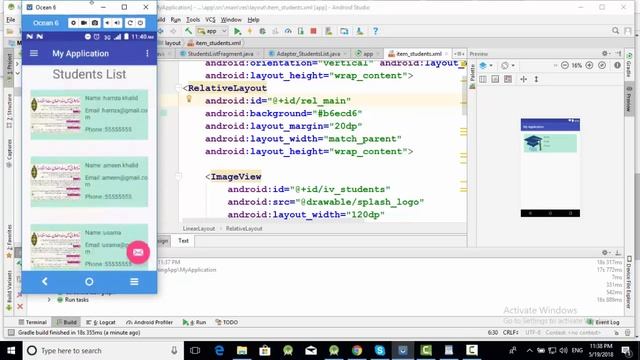The width and height of the screenshot is (640, 360).
Task: Click the power icon in Ocean 6 toolbar
Action: click(x=140, y=23)
